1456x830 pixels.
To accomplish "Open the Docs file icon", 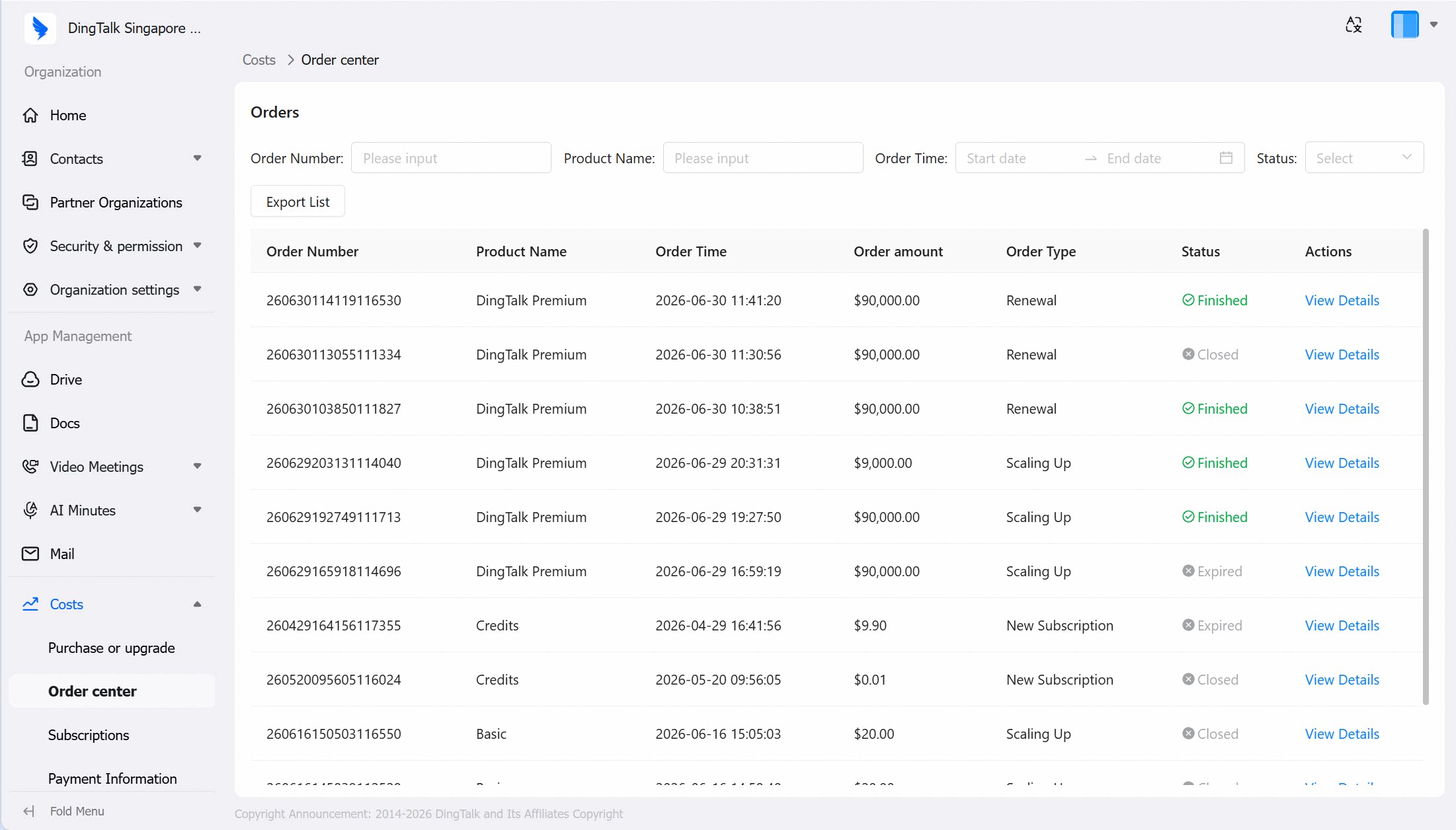I will coord(30,424).
